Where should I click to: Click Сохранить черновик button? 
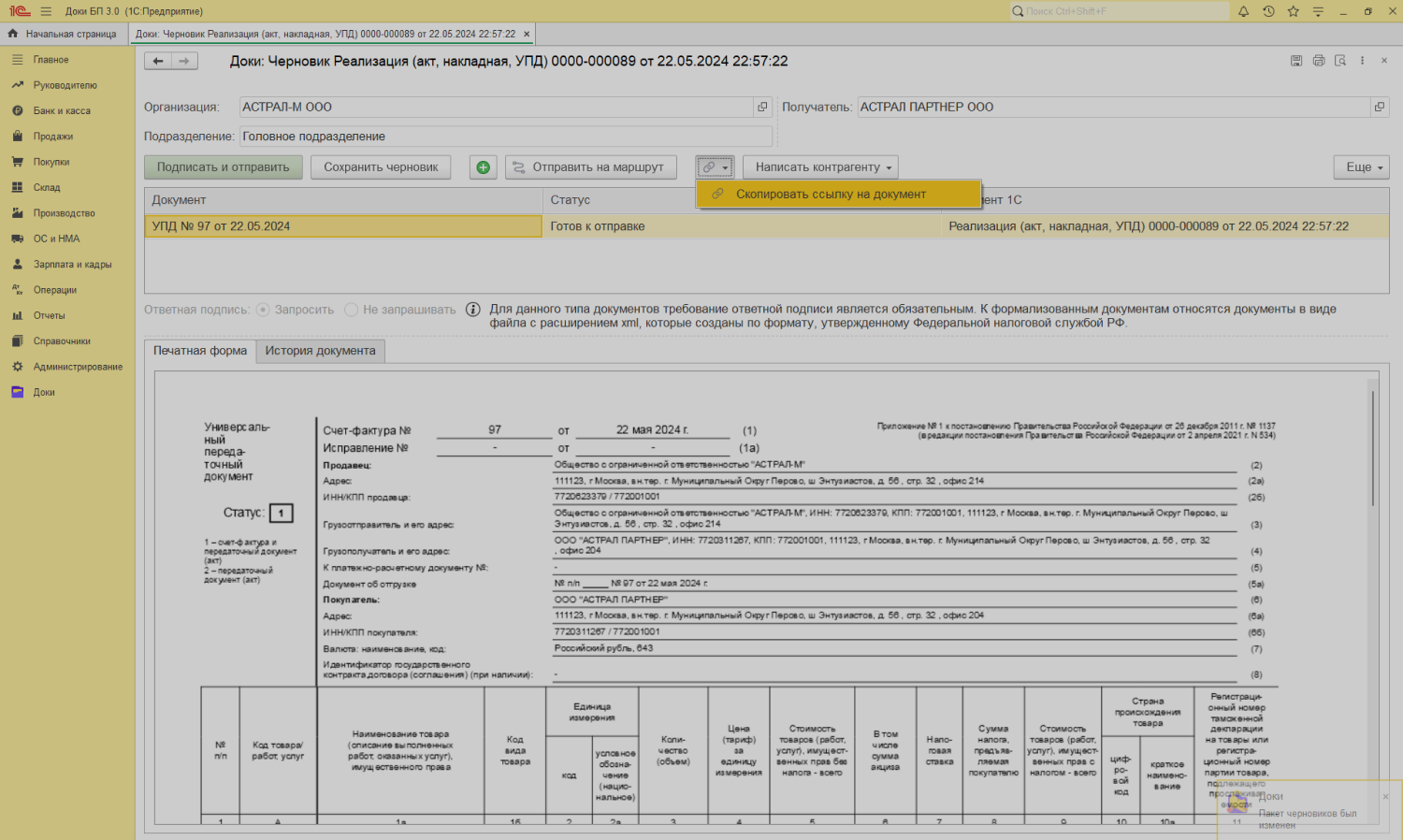point(381,167)
